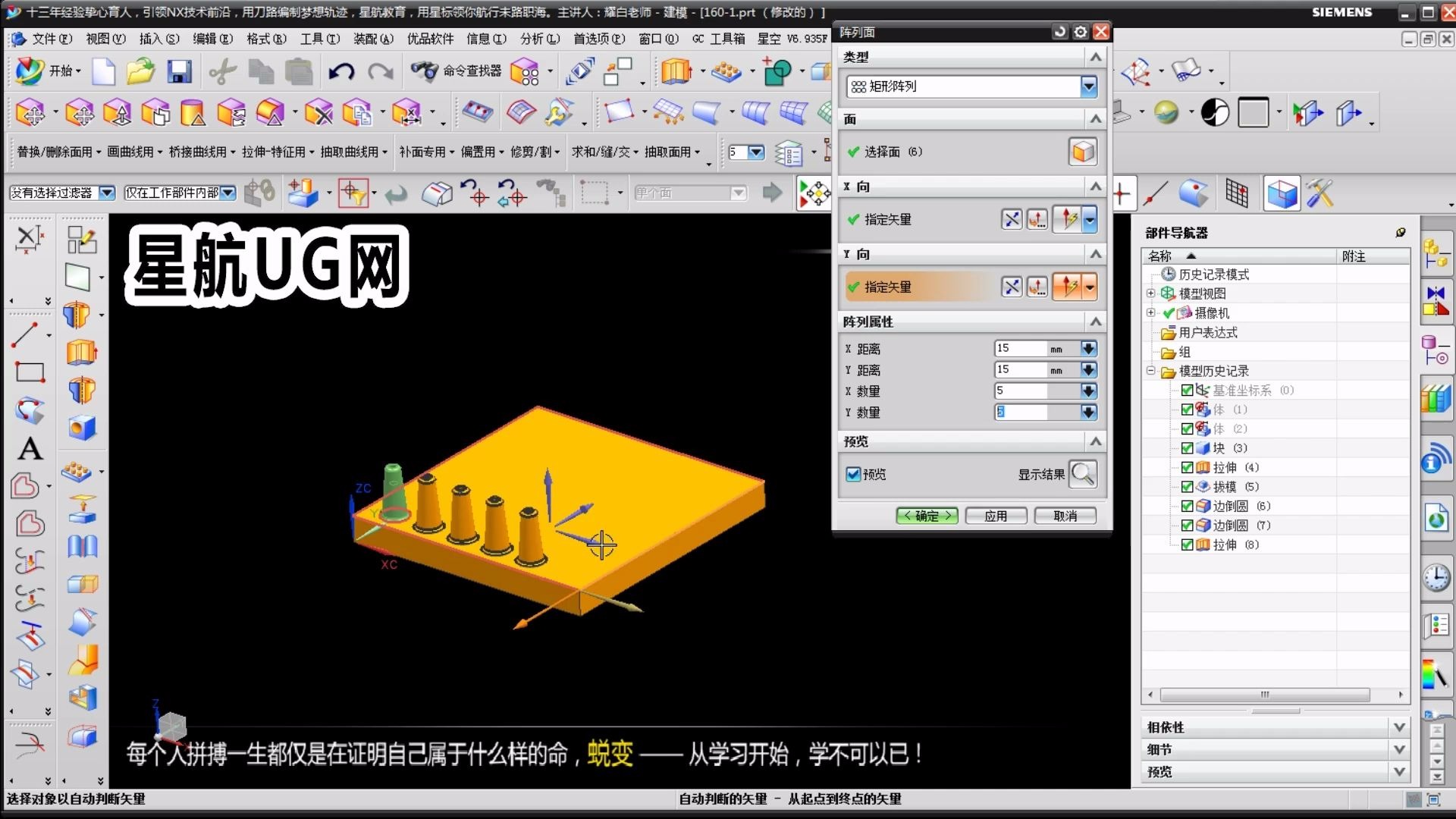Click the 确定 button to confirm the pattern
Viewport: 1456px width, 819px height.
(926, 515)
